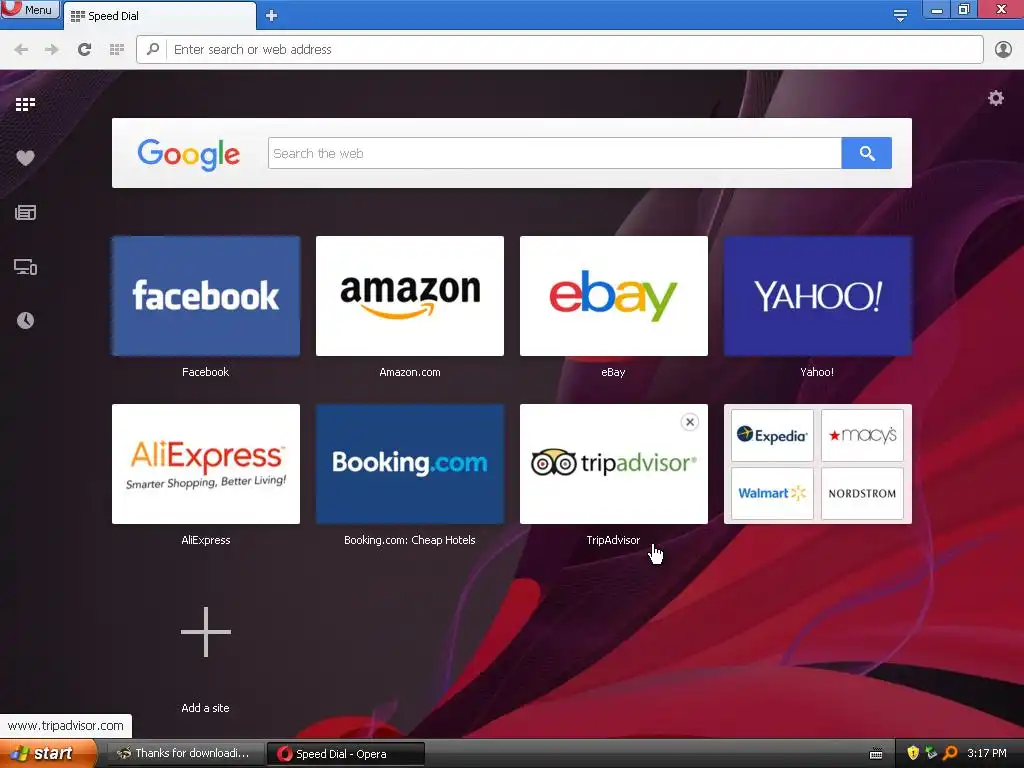Select the Speed Dial tab
The width and height of the screenshot is (1024, 768).
click(160, 16)
